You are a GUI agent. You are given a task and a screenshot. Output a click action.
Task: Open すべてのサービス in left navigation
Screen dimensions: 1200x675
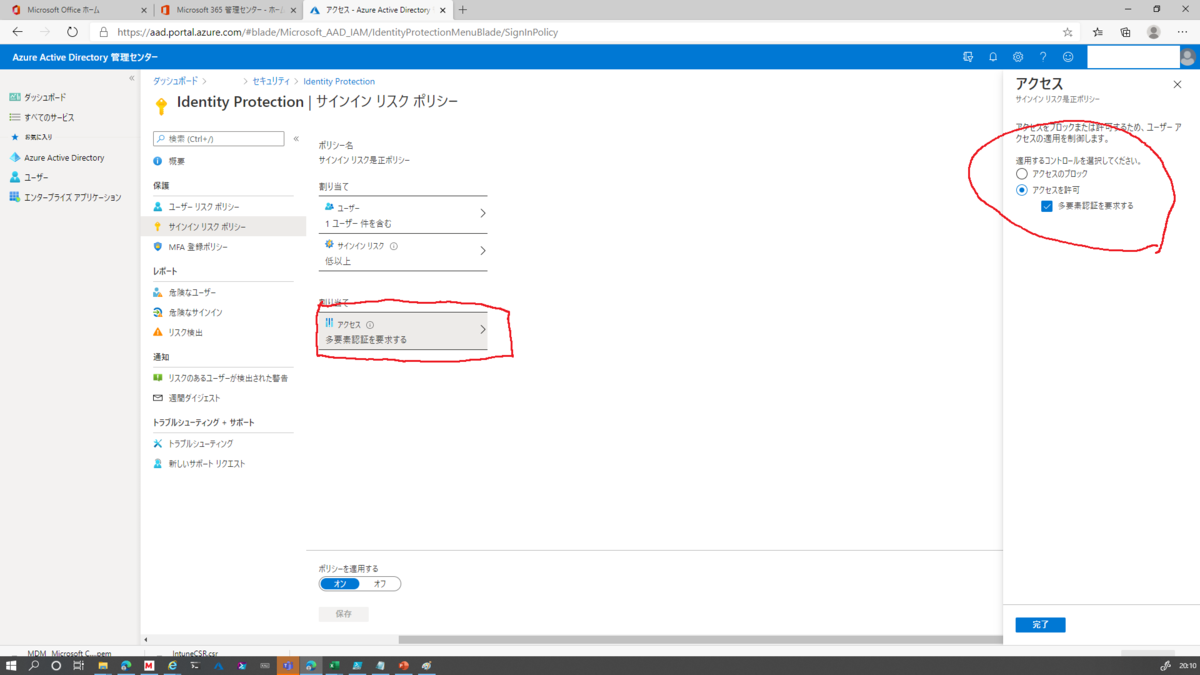49,117
